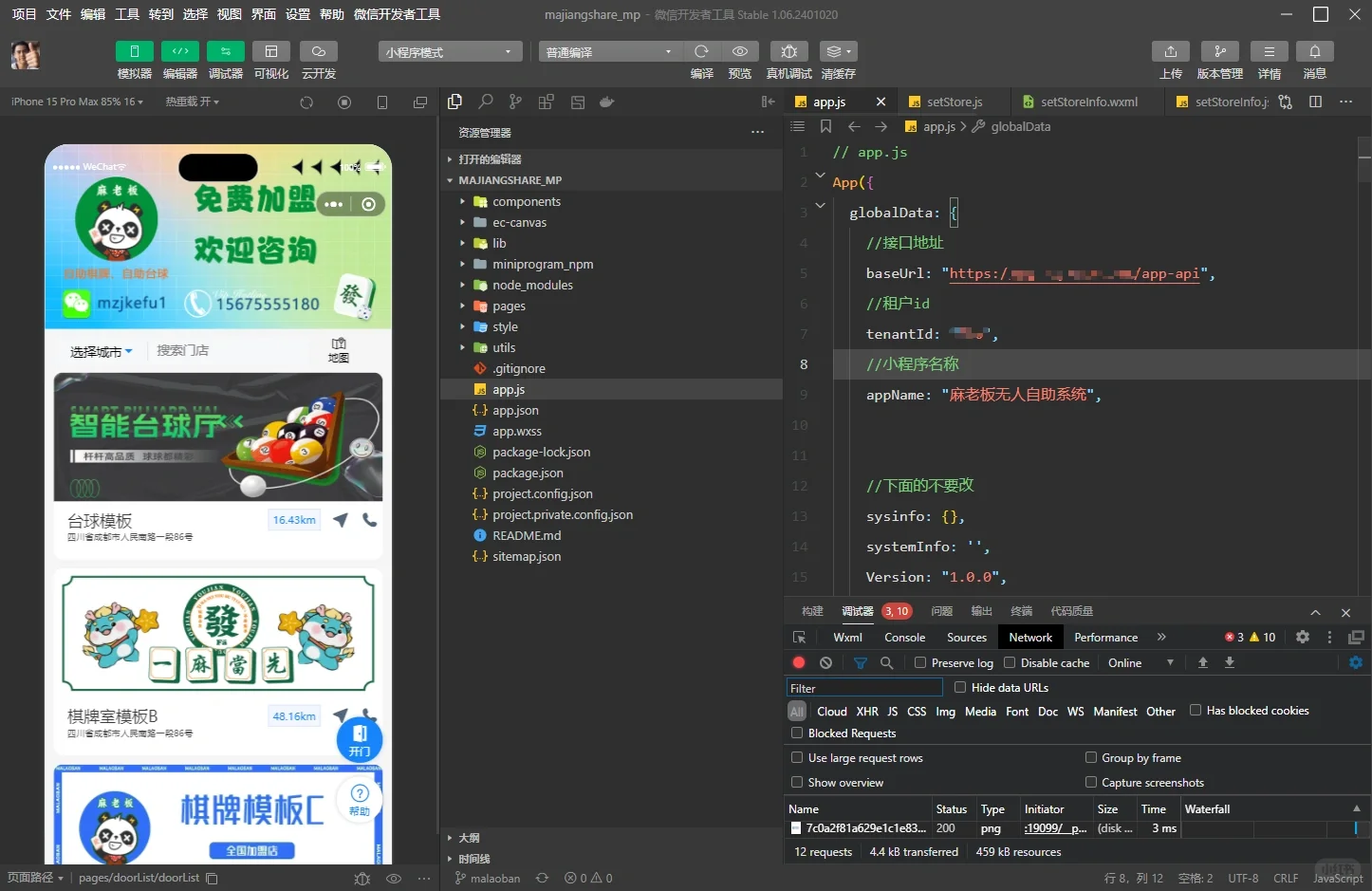Start real device debugging (真机调试)
Image resolution: width=1372 pixels, height=891 pixels.
pyautogui.click(x=789, y=51)
